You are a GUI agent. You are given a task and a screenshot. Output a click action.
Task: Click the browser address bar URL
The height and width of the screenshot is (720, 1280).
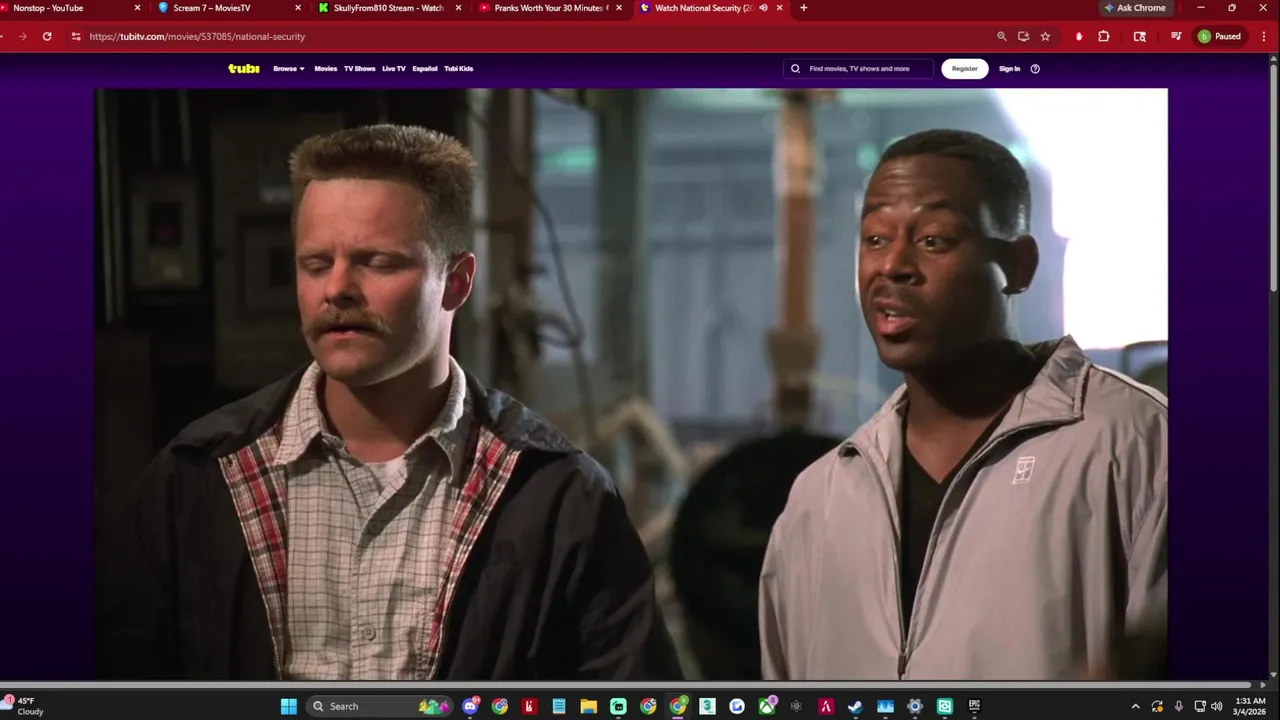[197, 36]
